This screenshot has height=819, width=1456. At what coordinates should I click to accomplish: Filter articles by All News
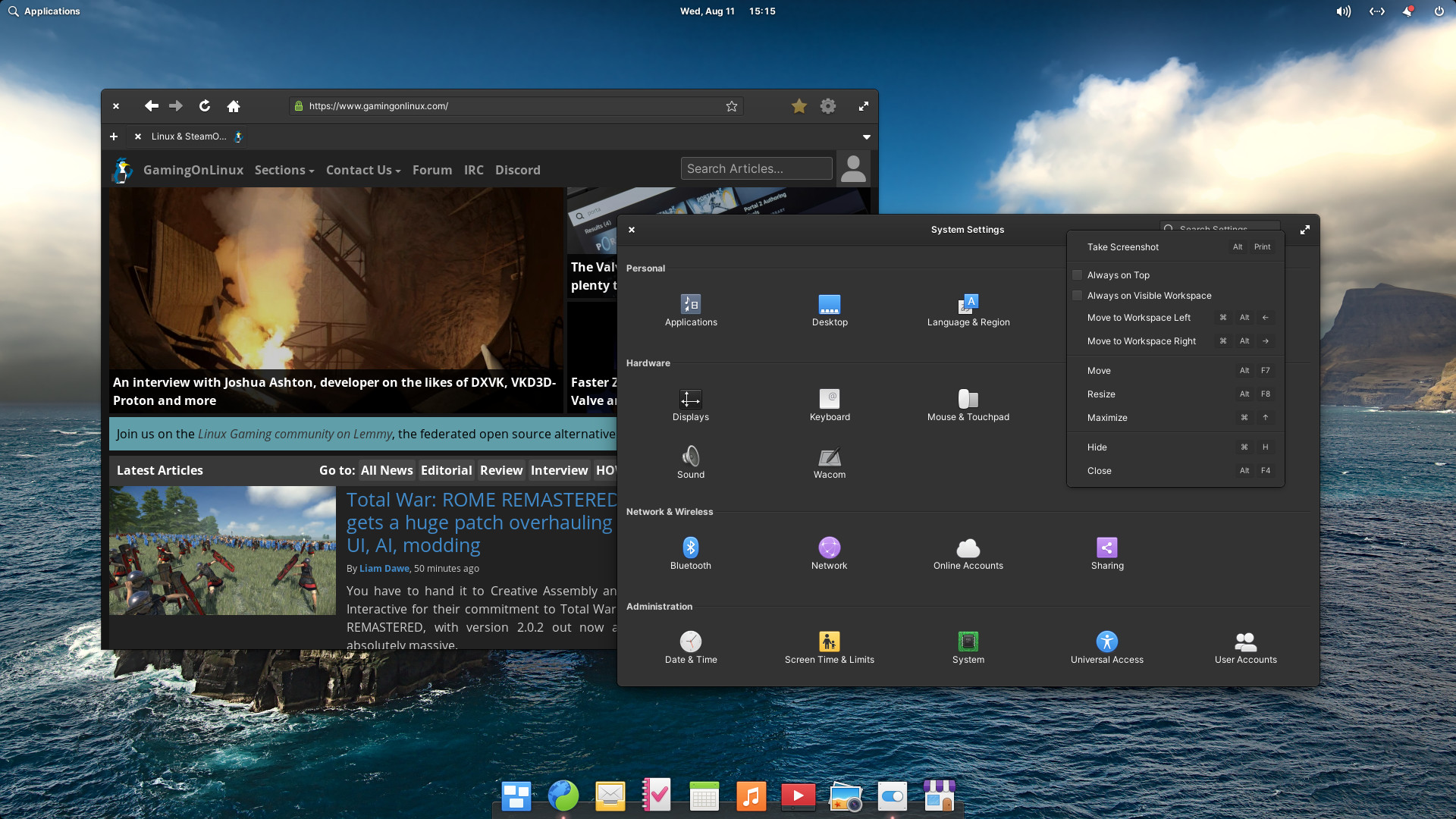click(387, 470)
